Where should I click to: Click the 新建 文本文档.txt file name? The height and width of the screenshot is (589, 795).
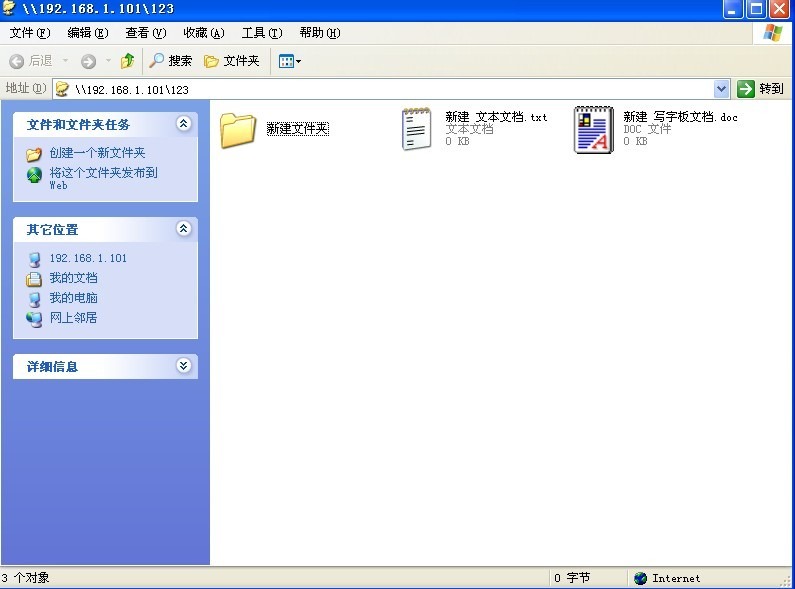coord(496,117)
